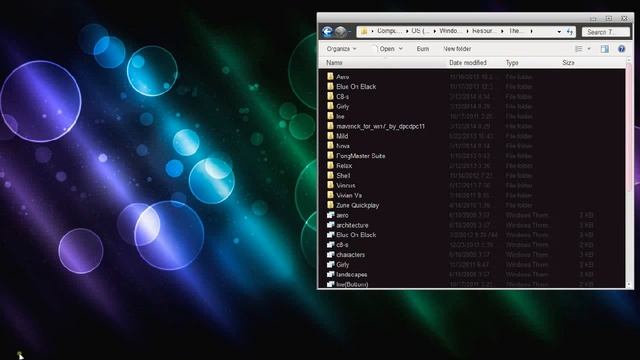640x360 pixels.
Task: Go back using the blue Back arrow
Action: (x=327, y=31)
